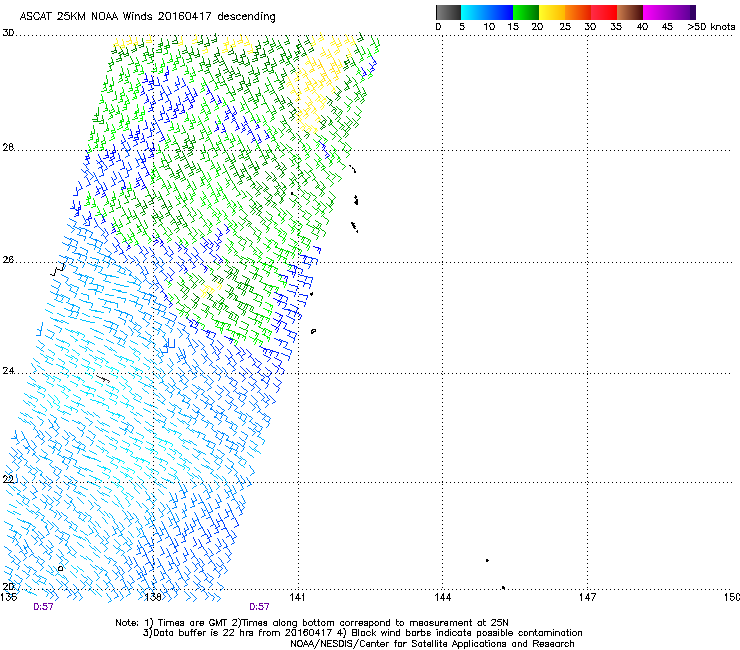The image size is (740, 650).
Task: Click the brown 35-40 knots legend segment
Action: coord(630,12)
